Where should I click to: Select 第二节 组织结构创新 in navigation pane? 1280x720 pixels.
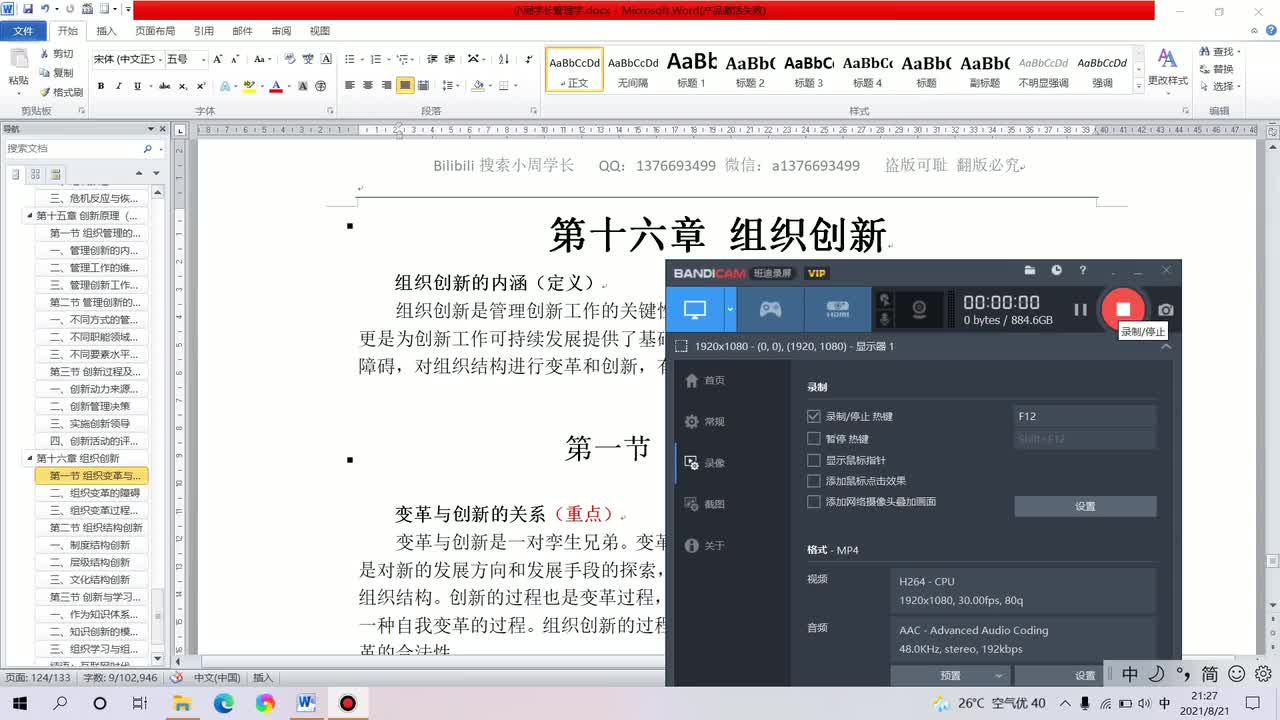[x=96, y=527]
